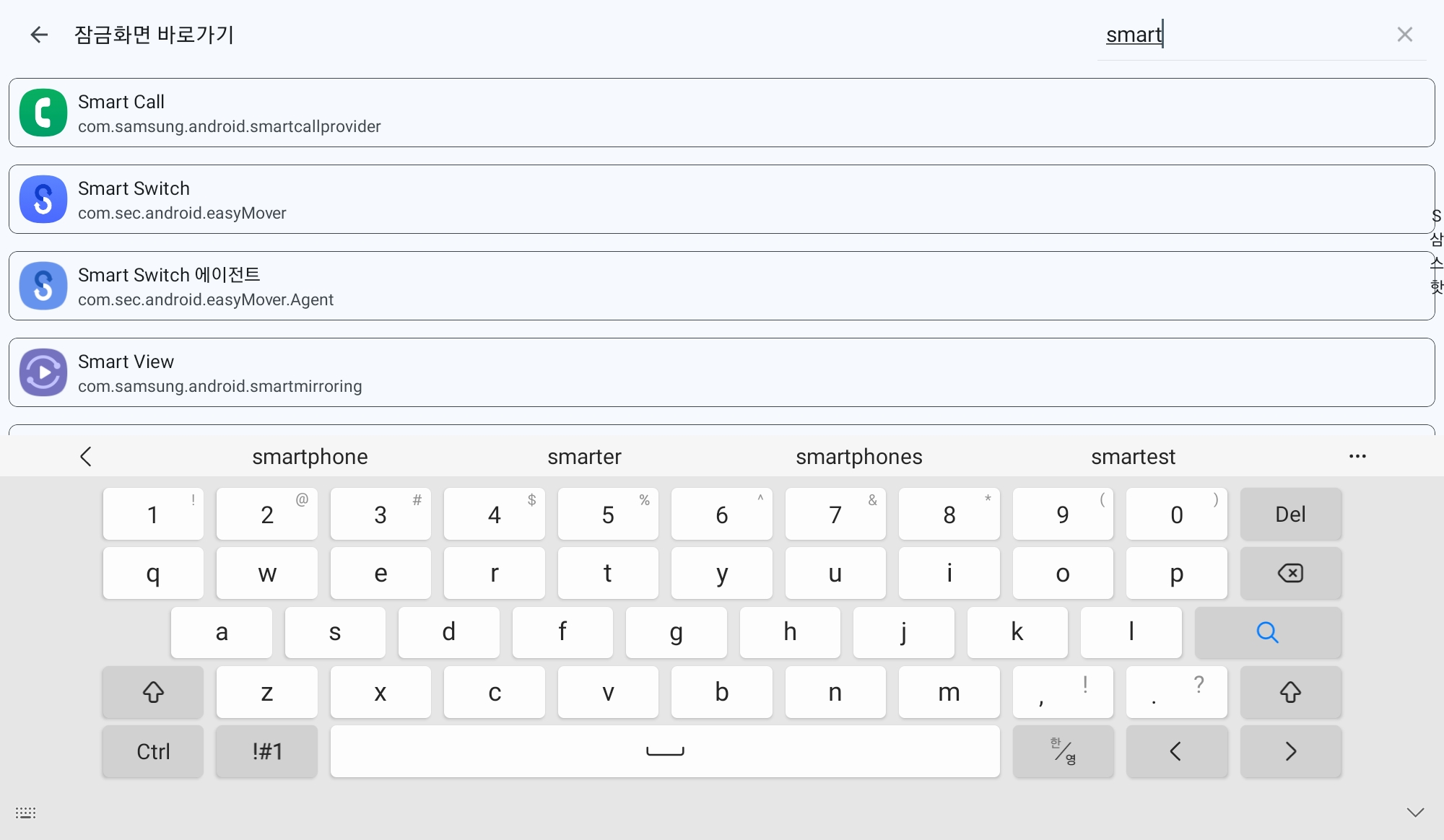The image size is (1444, 840).
Task: Choose the "smartphone" word suggestion
Action: [x=310, y=457]
